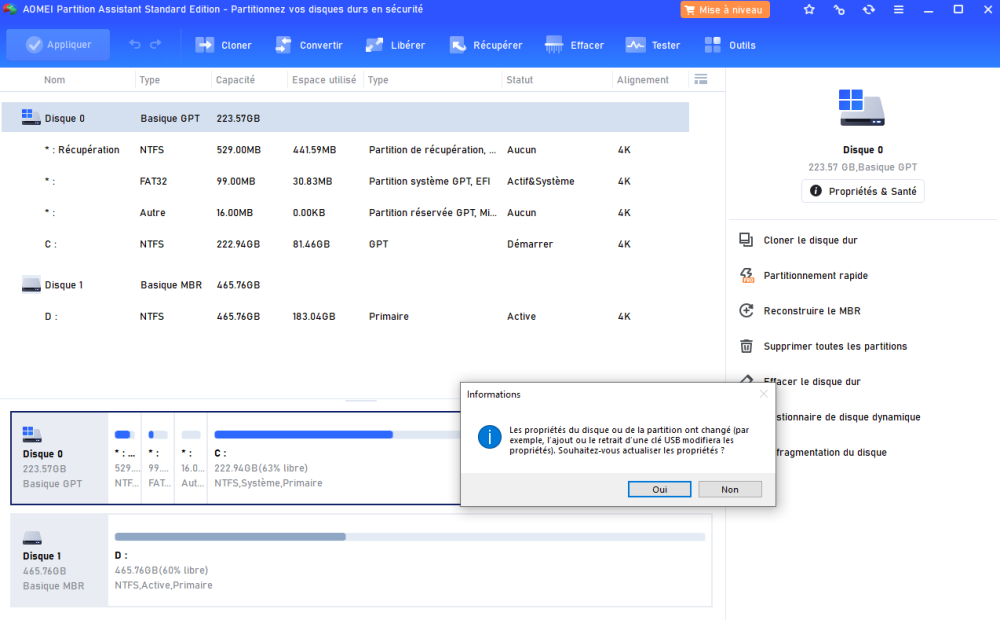Choose Supprimer toutes les partitions

coord(835,346)
